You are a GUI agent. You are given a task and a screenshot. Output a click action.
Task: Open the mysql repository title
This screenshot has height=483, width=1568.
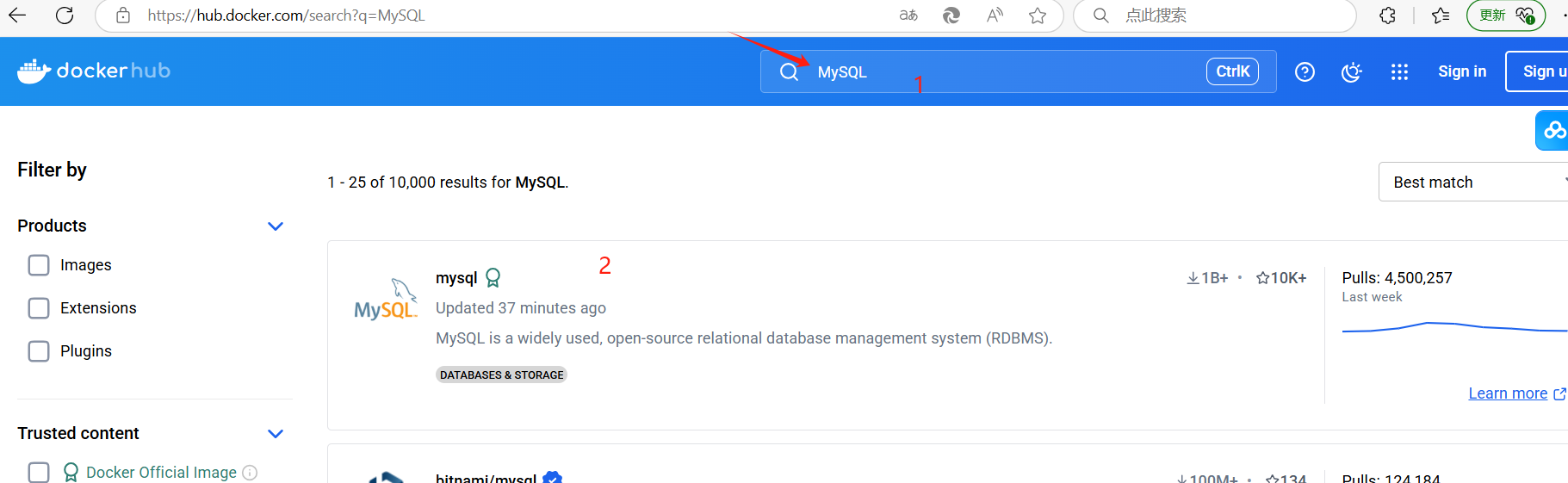[456, 277]
